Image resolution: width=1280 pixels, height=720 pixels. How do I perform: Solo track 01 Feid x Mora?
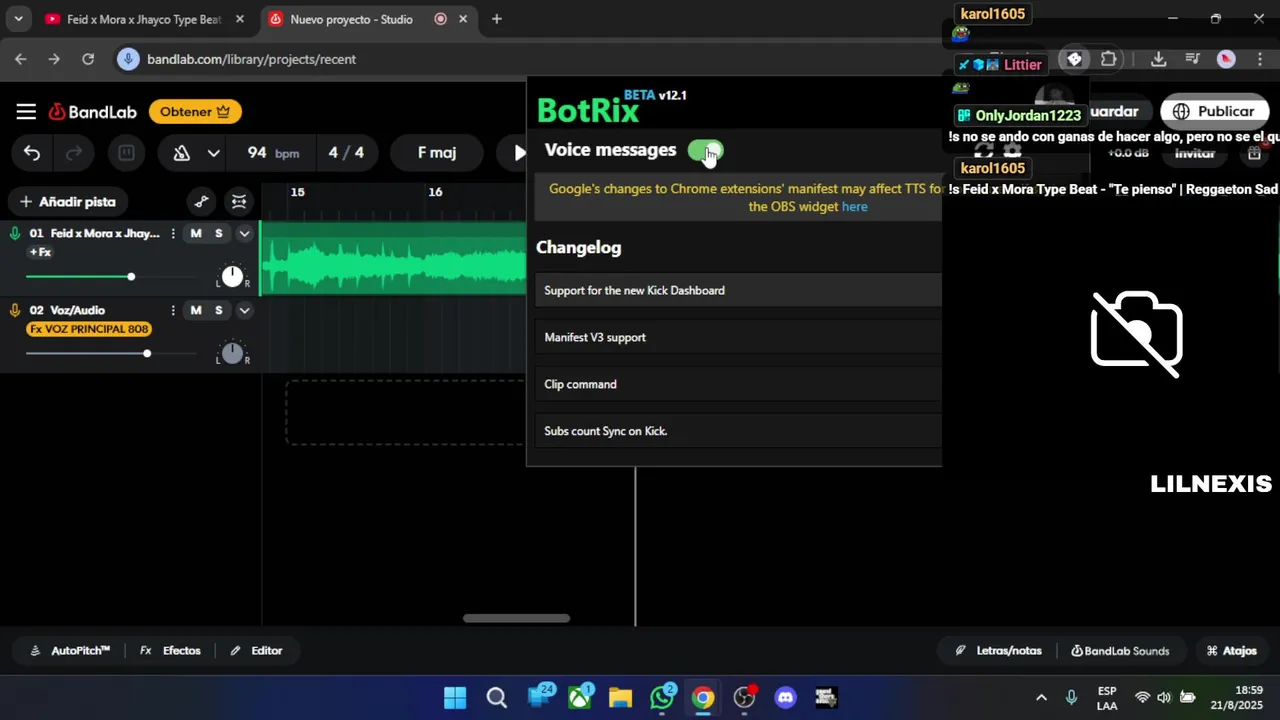point(219,233)
